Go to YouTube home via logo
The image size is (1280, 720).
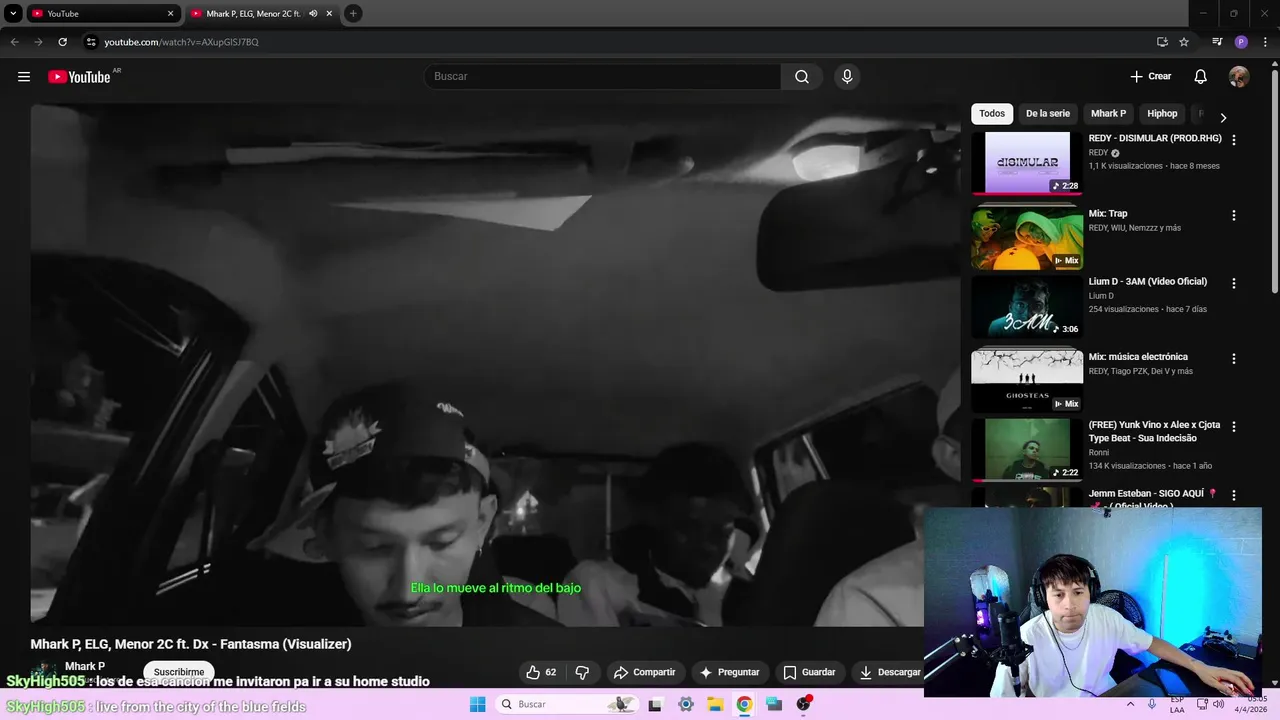point(79,77)
